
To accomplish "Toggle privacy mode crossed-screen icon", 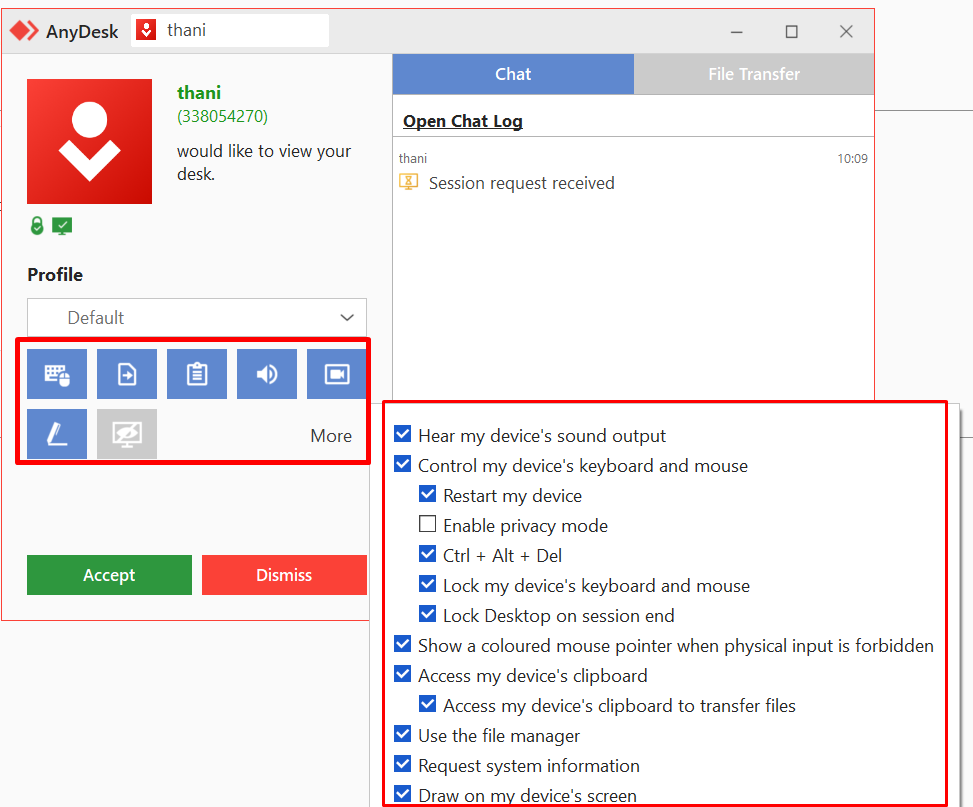I will [127, 433].
